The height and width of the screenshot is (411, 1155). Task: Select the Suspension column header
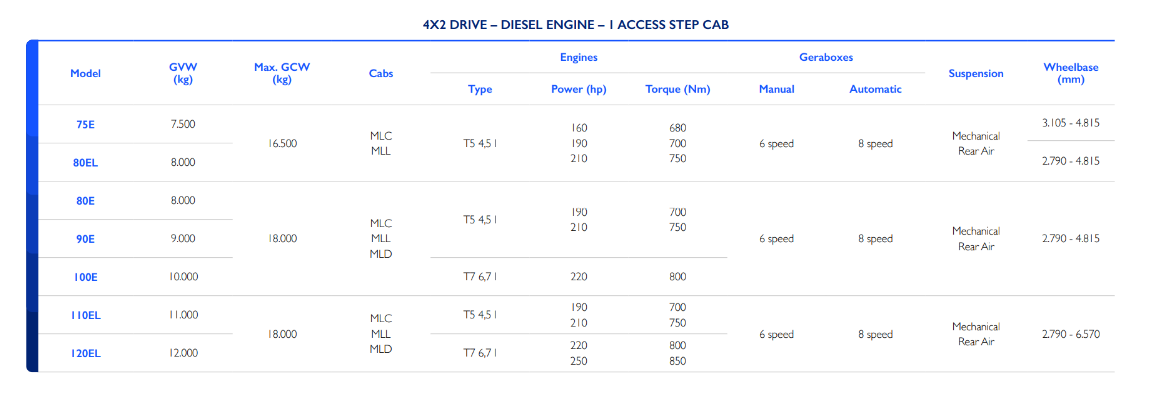click(975, 73)
